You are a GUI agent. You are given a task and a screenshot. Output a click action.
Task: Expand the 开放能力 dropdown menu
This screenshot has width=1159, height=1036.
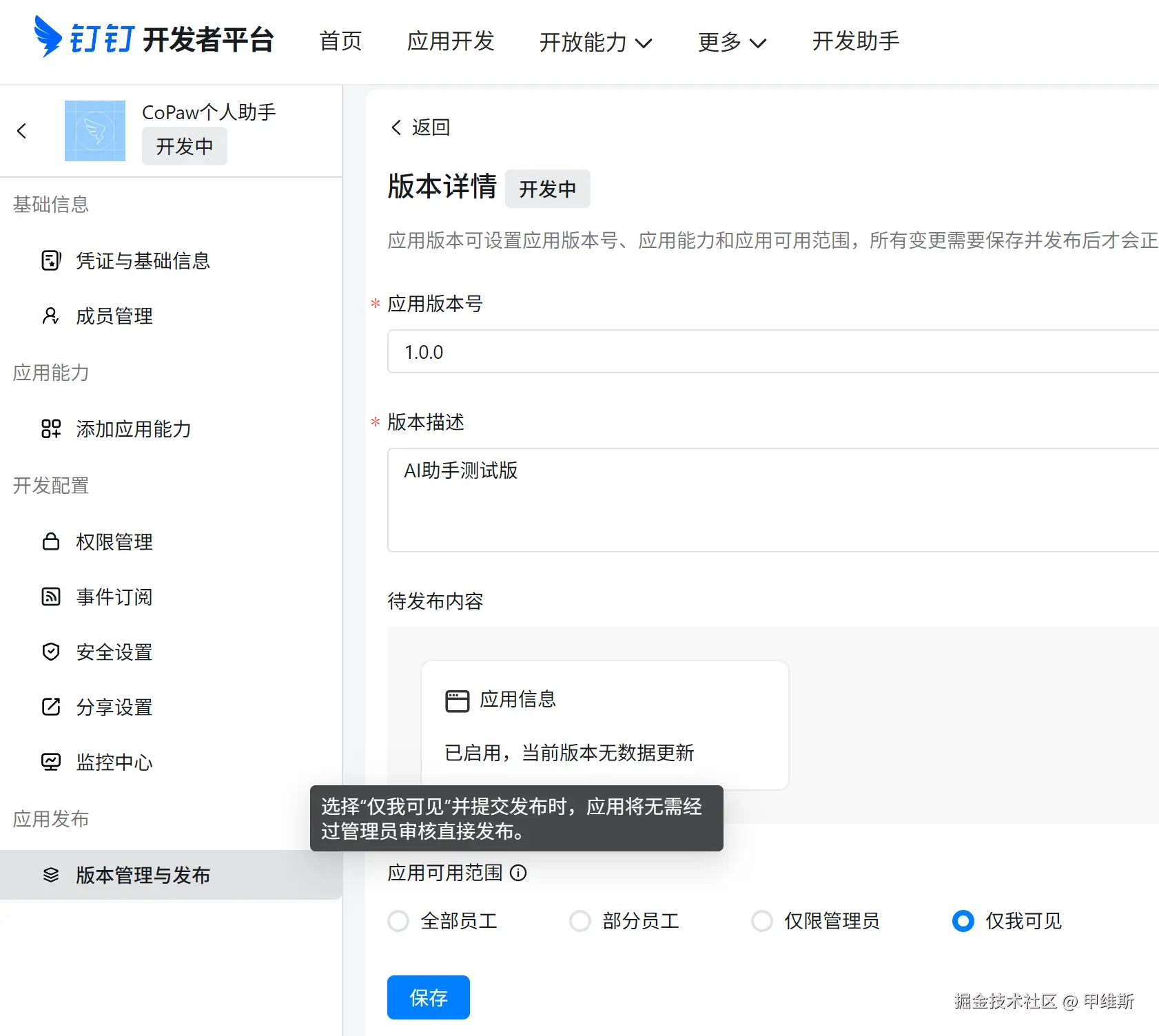[595, 42]
